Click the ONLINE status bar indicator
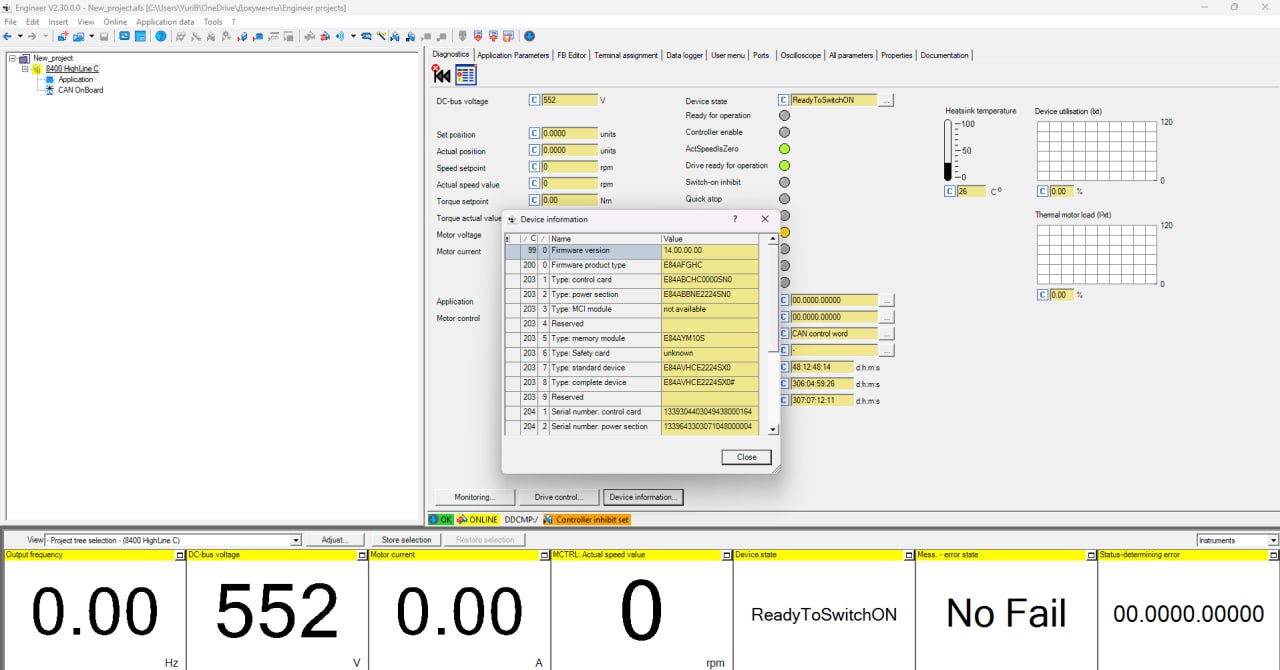Viewport: 1280px width, 670px height. point(478,520)
